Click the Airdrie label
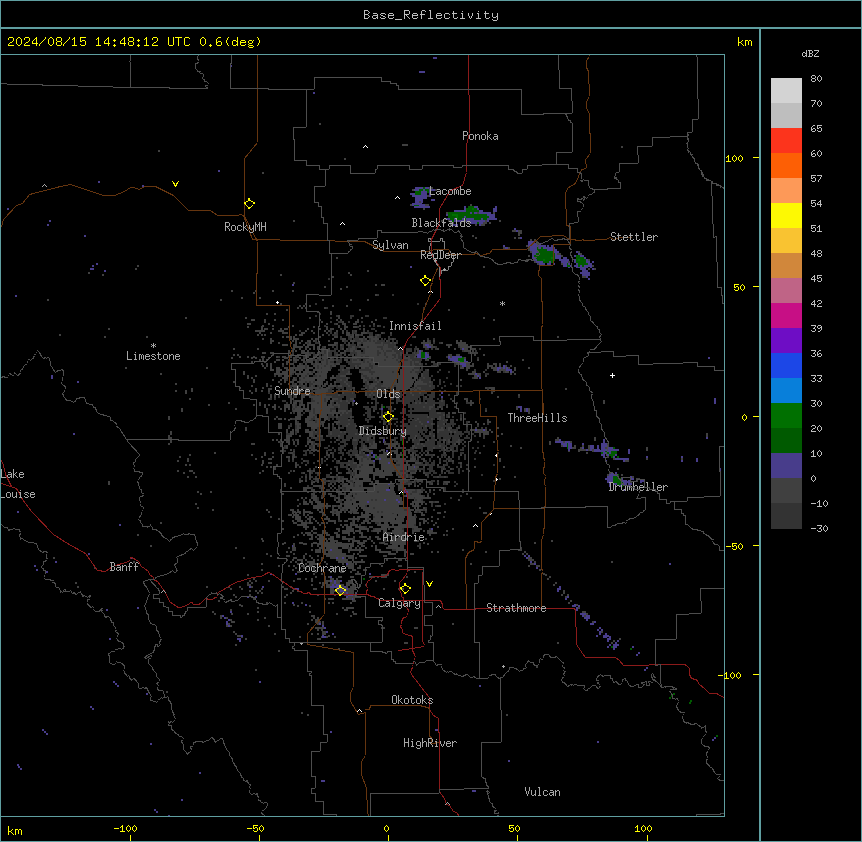The height and width of the screenshot is (842, 862). pos(404,537)
